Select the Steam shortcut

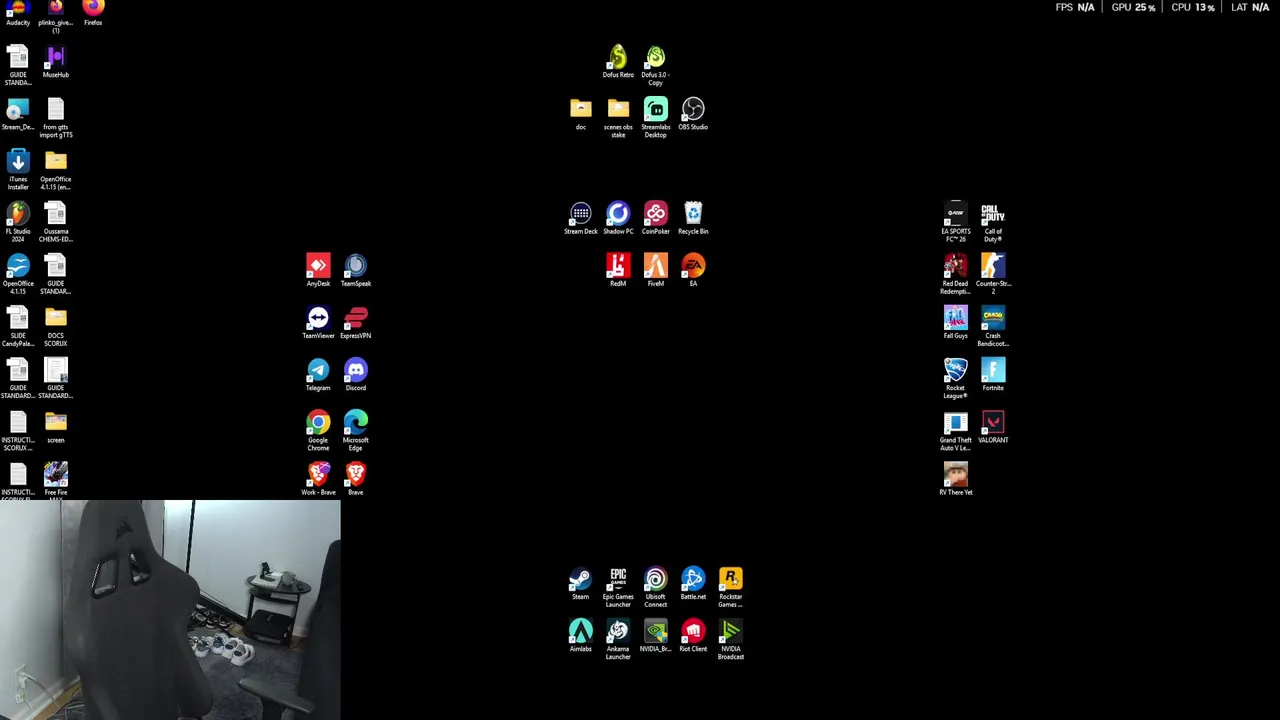pos(581,584)
